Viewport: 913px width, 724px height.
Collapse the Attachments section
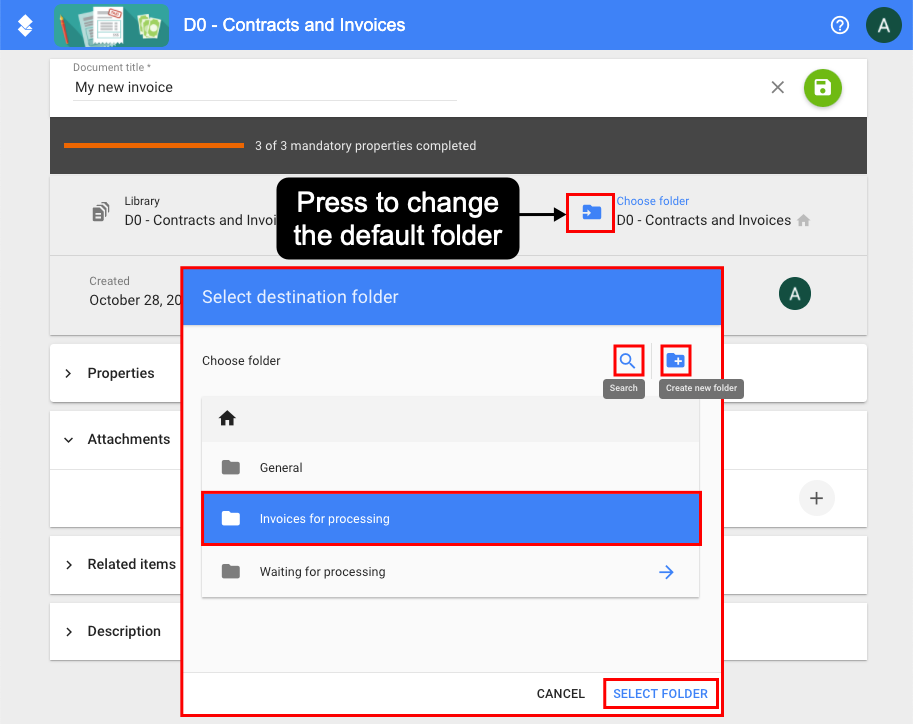point(68,439)
